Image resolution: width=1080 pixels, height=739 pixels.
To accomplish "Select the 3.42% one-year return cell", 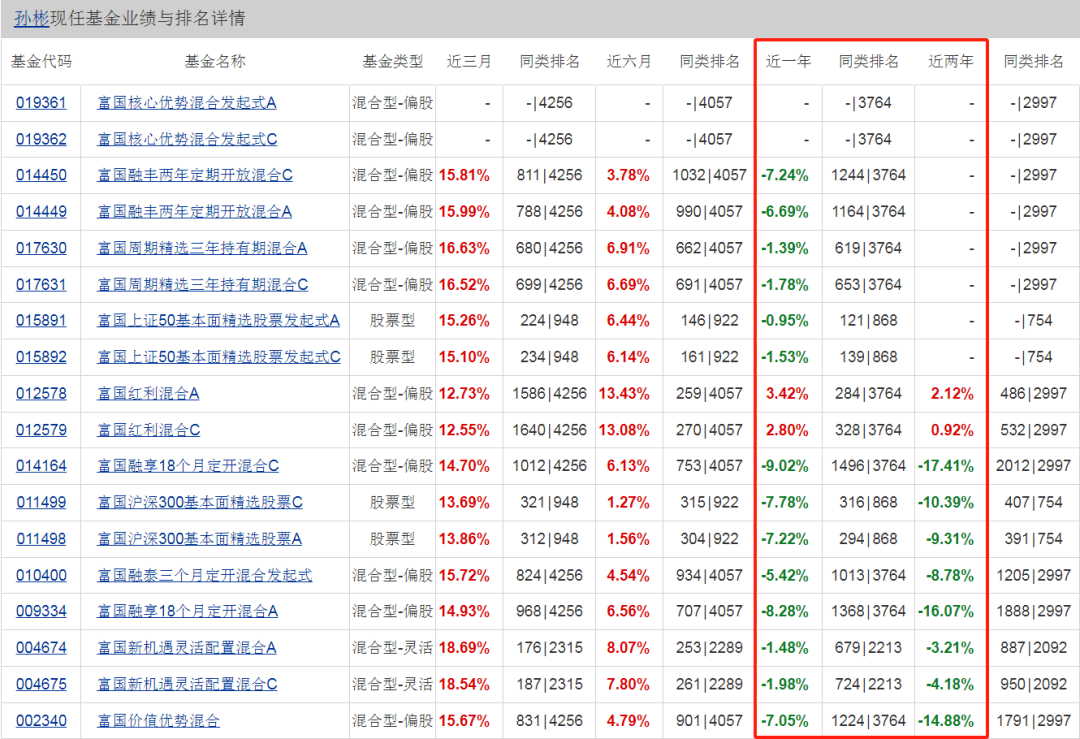I will pos(787,393).
